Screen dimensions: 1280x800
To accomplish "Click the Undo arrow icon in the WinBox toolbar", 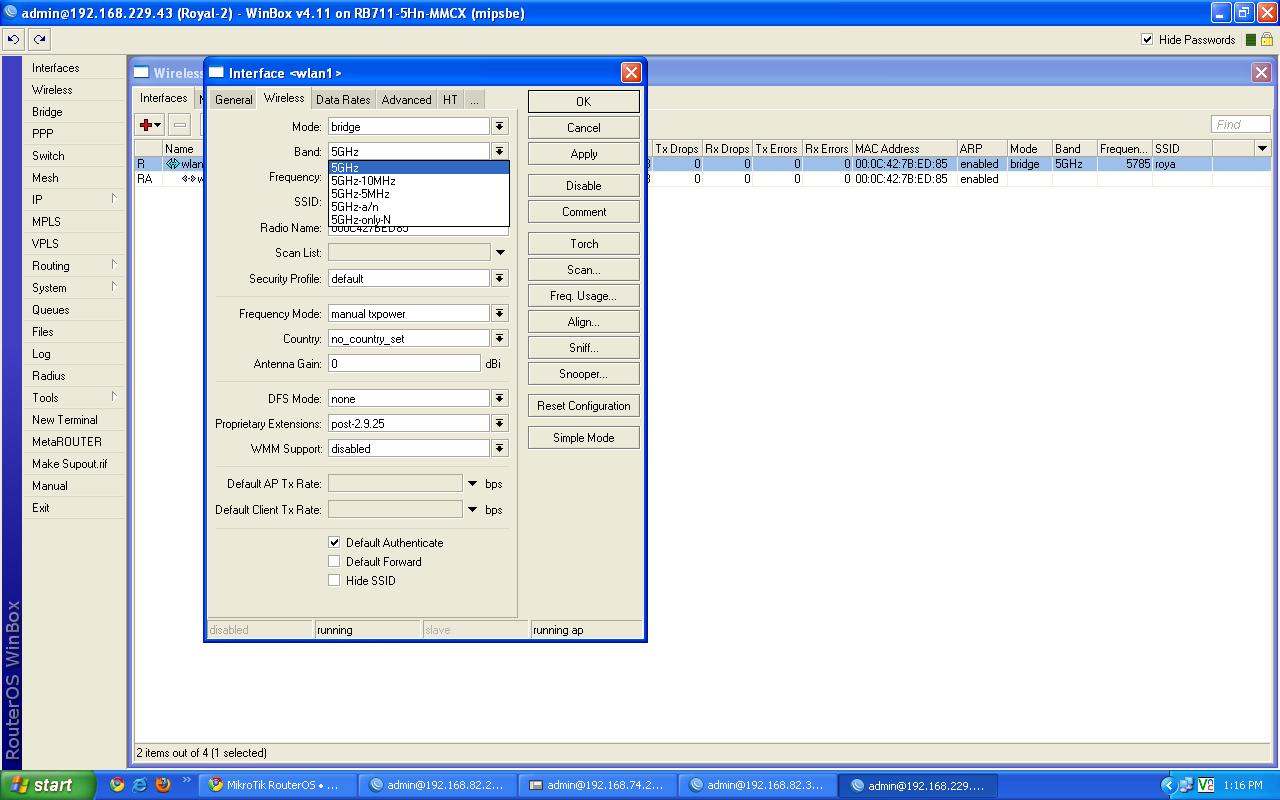I will tap(13, 40).
